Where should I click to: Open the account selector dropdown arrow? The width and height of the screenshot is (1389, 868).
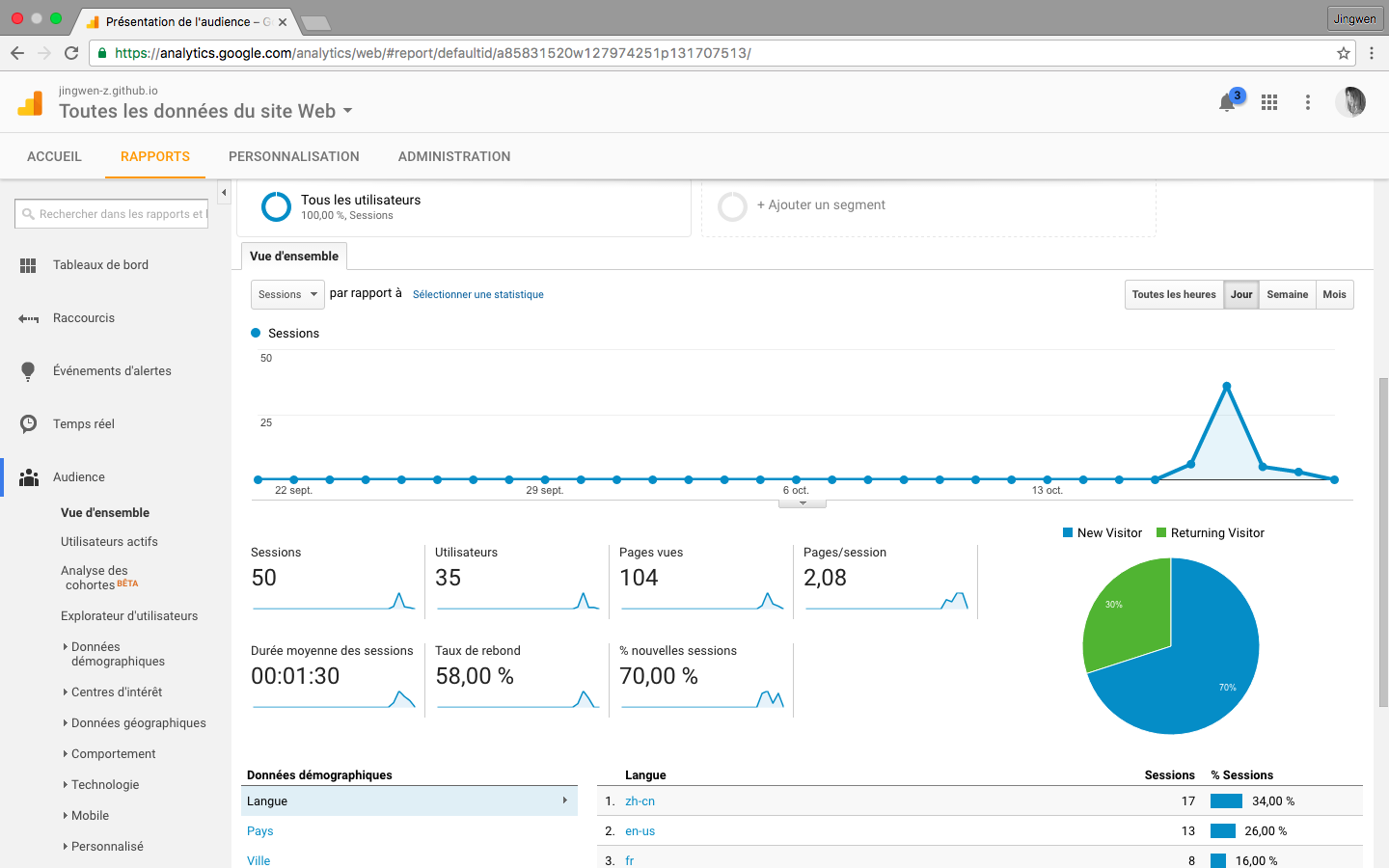tap(347, 111)
